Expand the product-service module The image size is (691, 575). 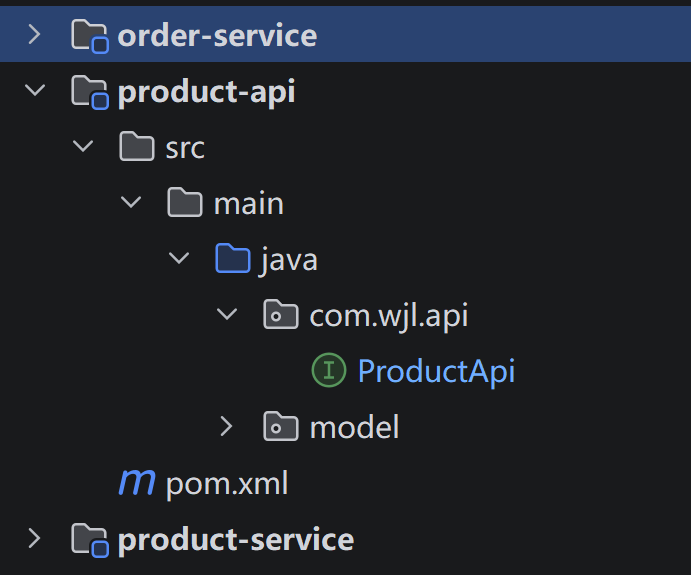tap(34, 538)
